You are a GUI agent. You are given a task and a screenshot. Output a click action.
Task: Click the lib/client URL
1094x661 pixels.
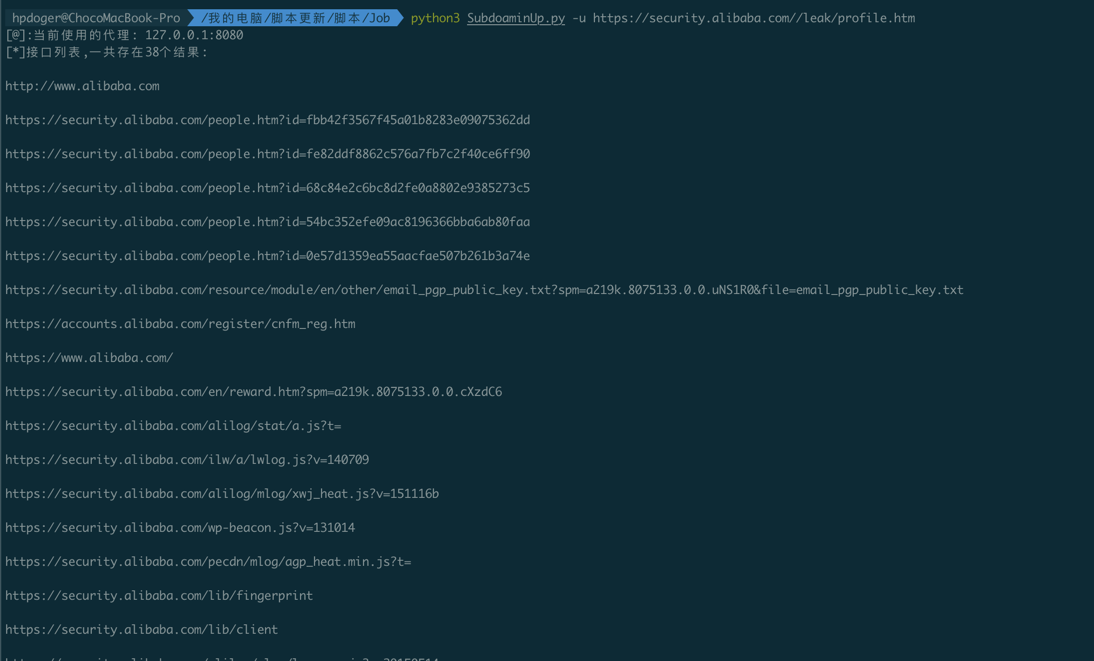141,629
